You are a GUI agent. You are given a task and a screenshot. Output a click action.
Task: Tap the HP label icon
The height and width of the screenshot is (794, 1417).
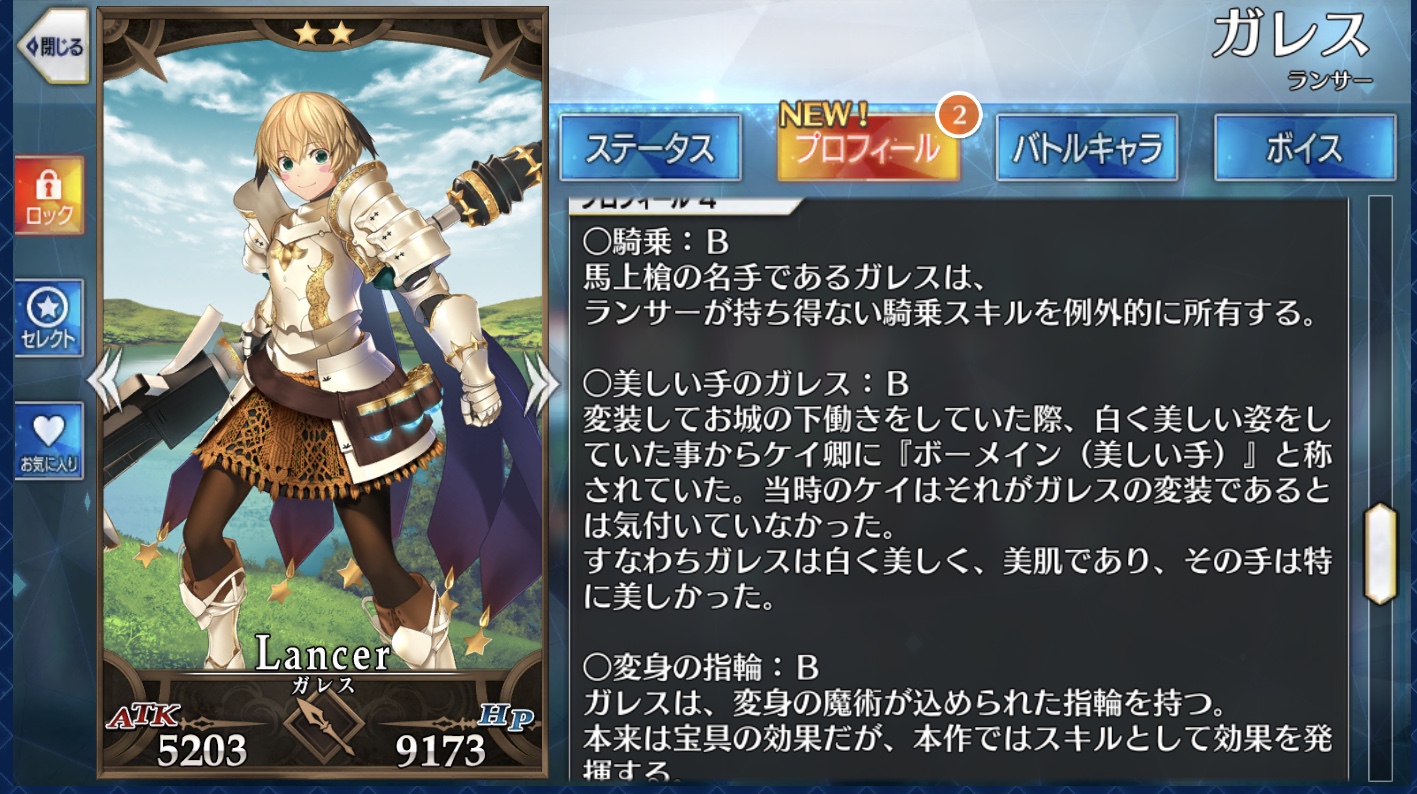point(506,716)
